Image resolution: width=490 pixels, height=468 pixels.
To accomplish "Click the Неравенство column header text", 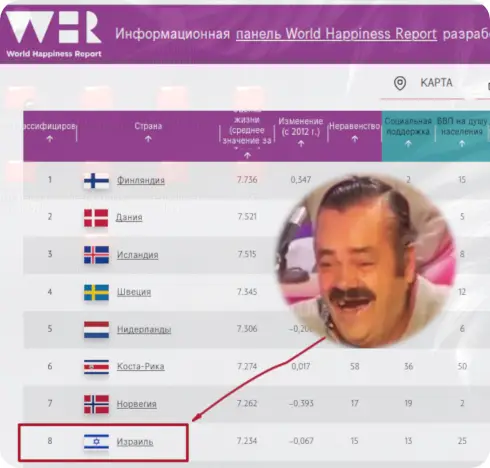I will (355, 126).
